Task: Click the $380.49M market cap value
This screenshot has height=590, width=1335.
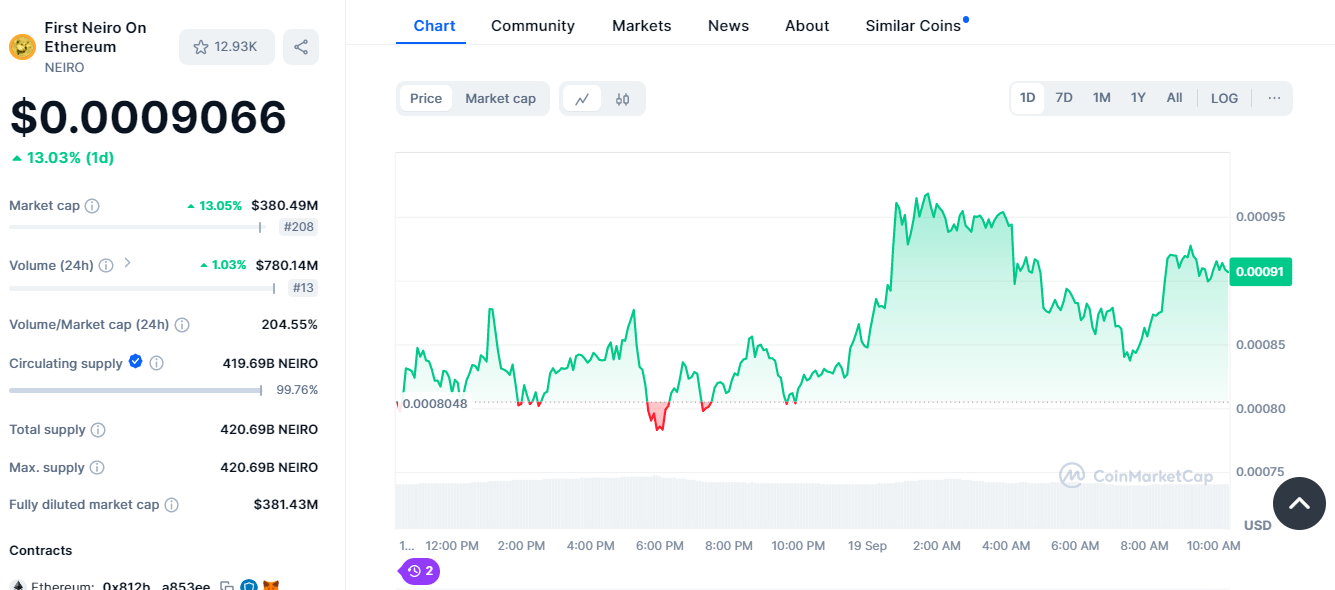Action: [x=285, y=206]
